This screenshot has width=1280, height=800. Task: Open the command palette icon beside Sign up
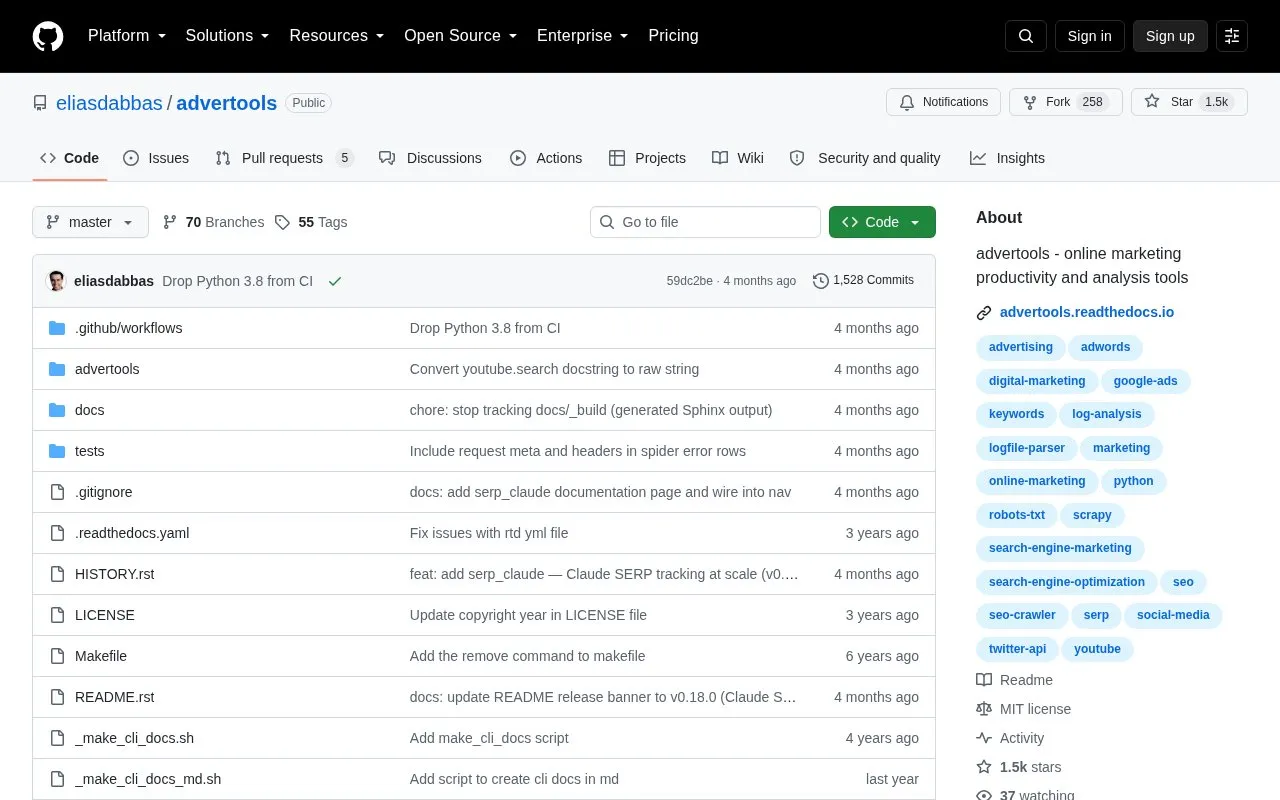tap(1232, 36)
